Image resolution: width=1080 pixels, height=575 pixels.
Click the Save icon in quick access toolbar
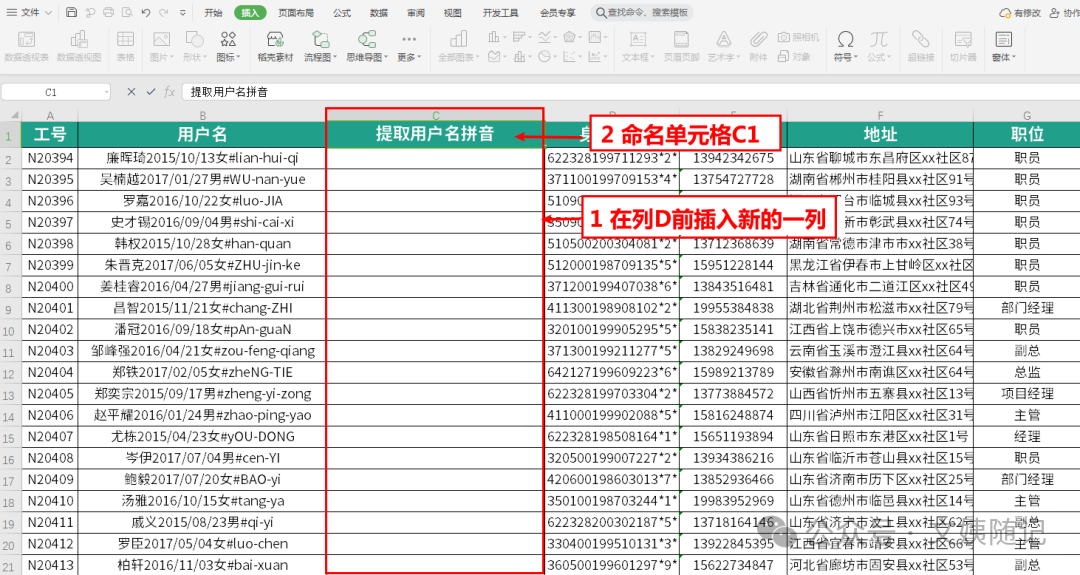pyautogui.click(x=72, y=12)
